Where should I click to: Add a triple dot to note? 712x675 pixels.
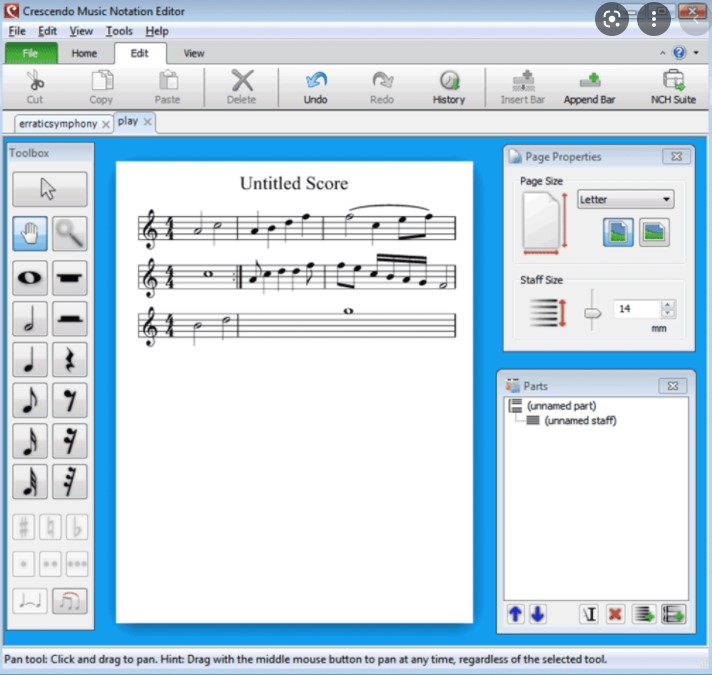77,564
